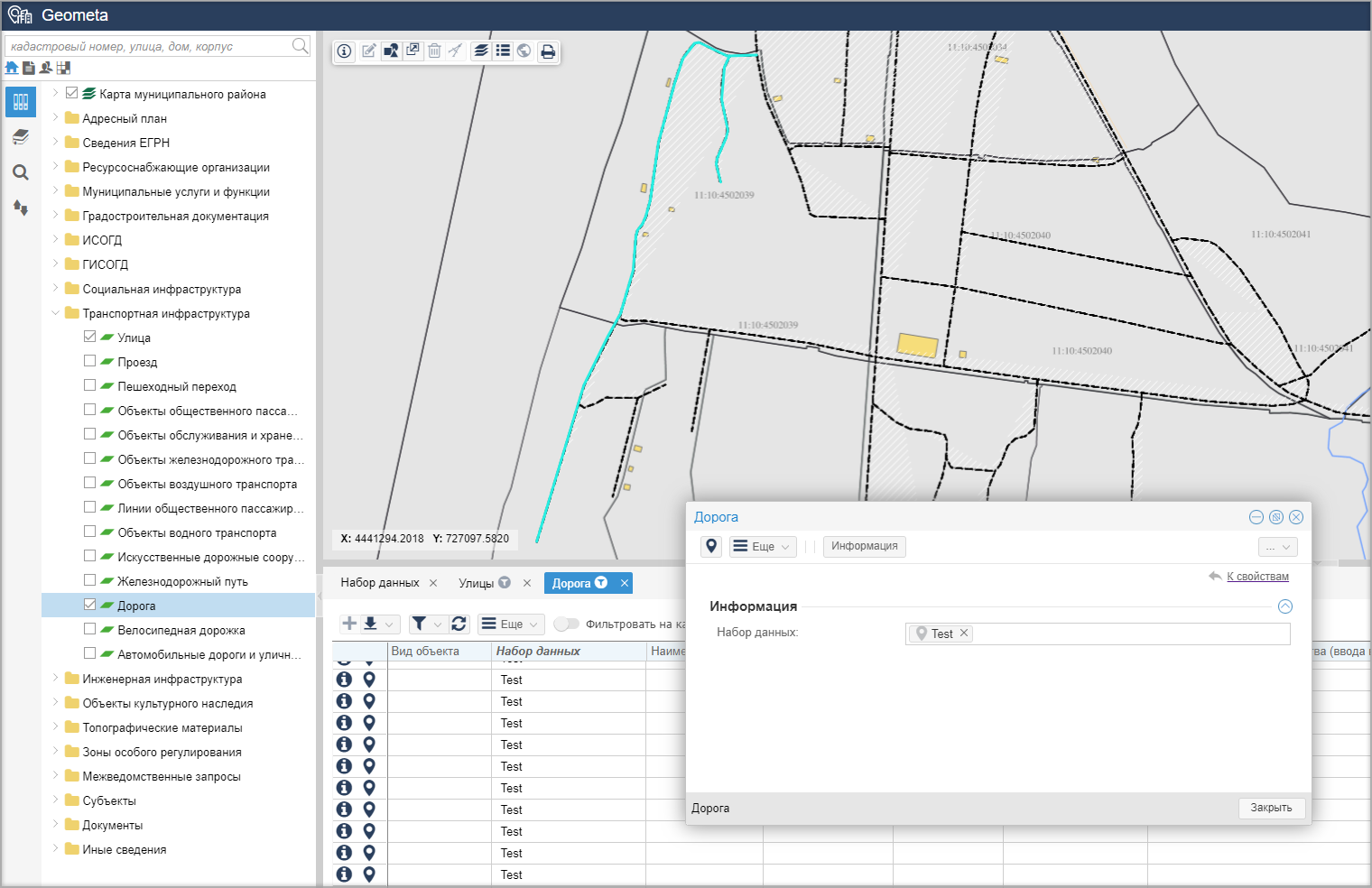
Task: Collapse the Транспортная инфраструктура folder
Action: [54, 313]
